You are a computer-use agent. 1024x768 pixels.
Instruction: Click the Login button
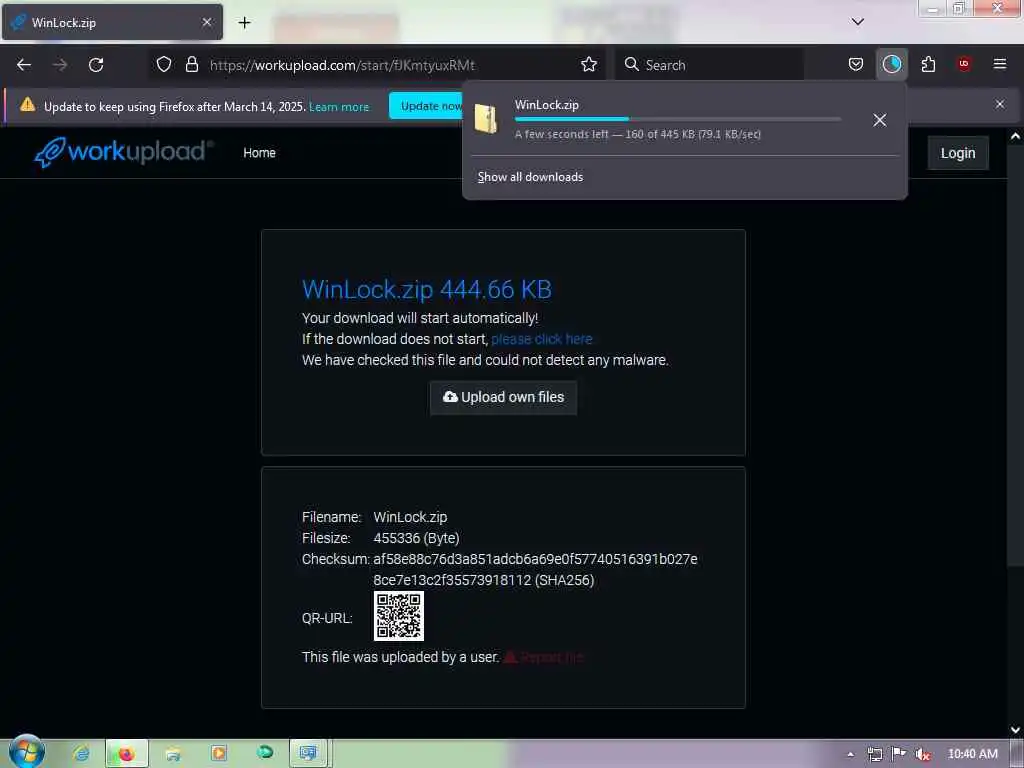[957, 153]
